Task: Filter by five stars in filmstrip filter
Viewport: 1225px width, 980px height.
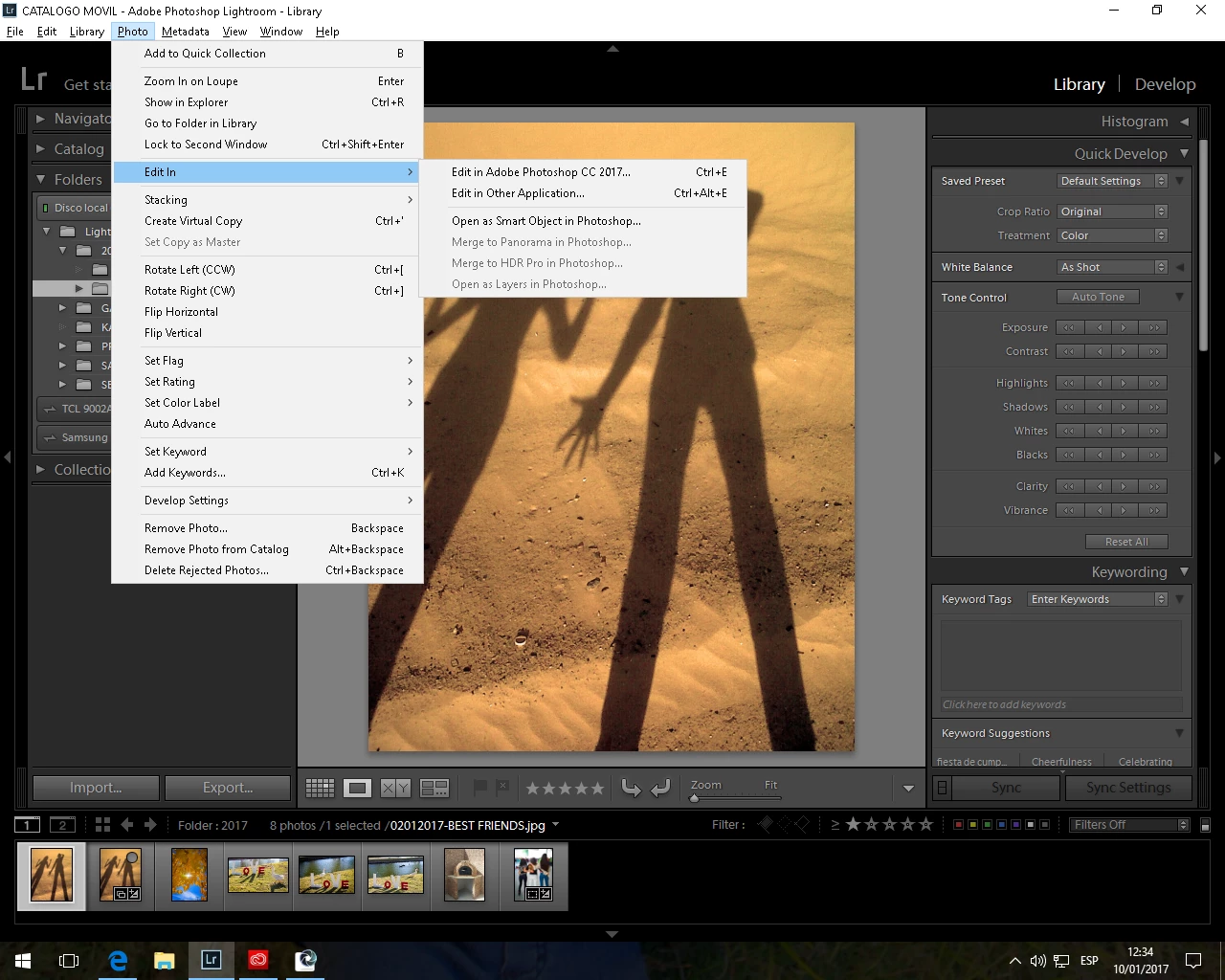Action: [x=924, y=824]
